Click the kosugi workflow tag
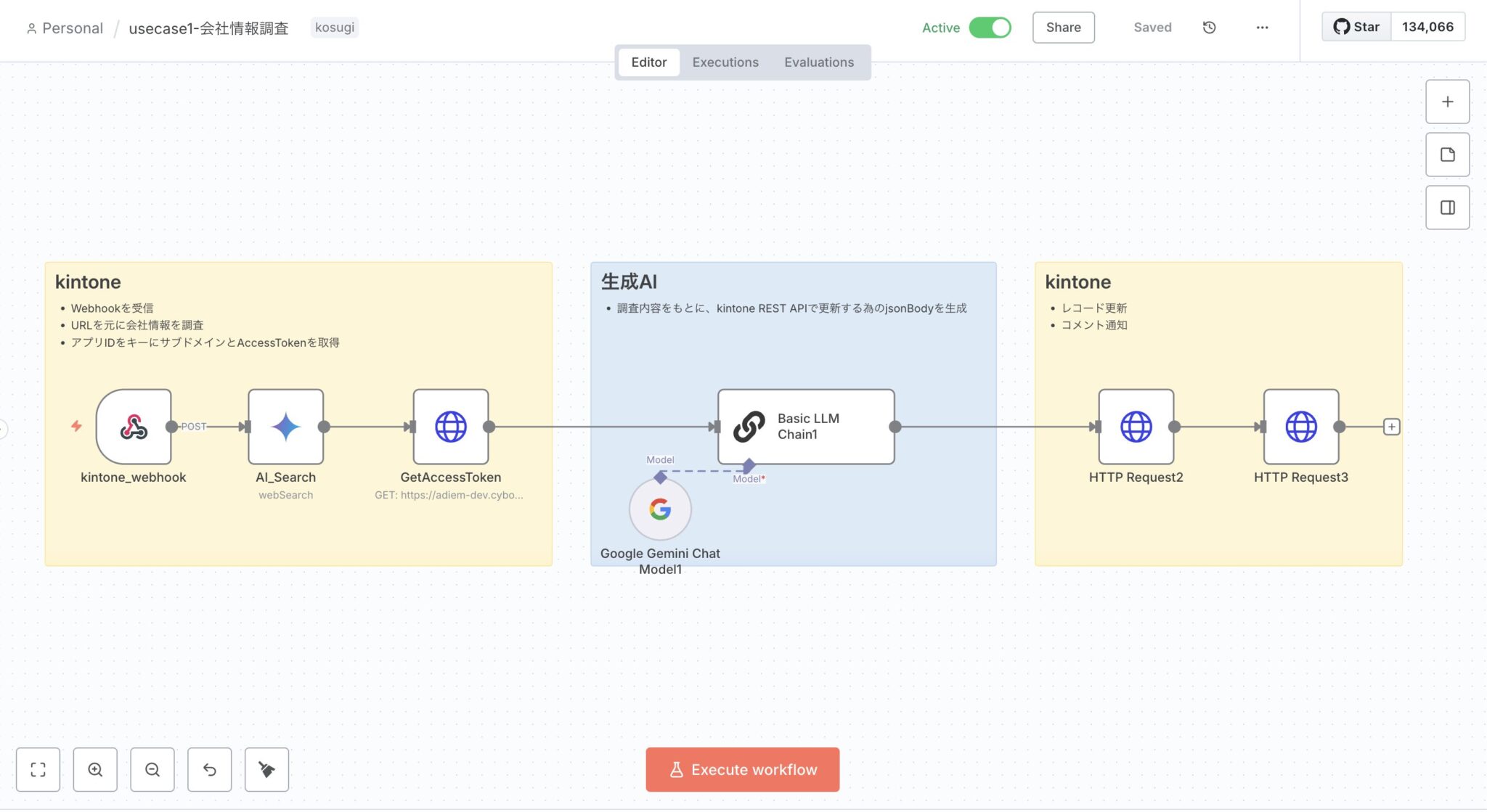 point(335,28)
